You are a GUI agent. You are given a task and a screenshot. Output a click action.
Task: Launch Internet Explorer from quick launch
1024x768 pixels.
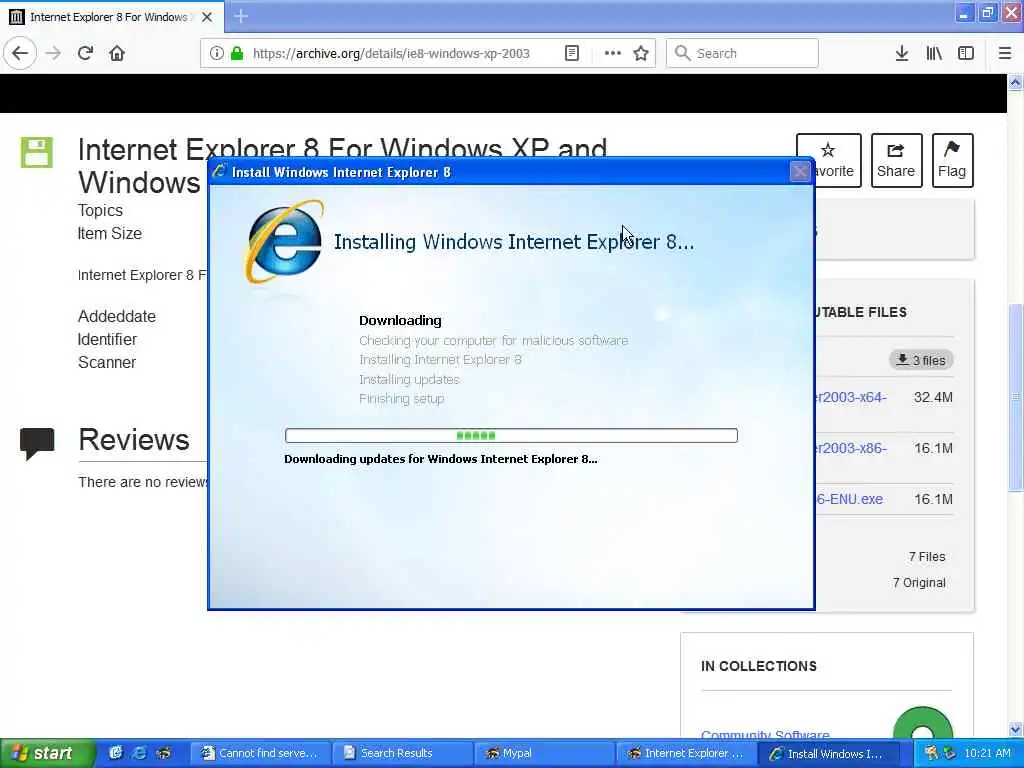point(139,753)
